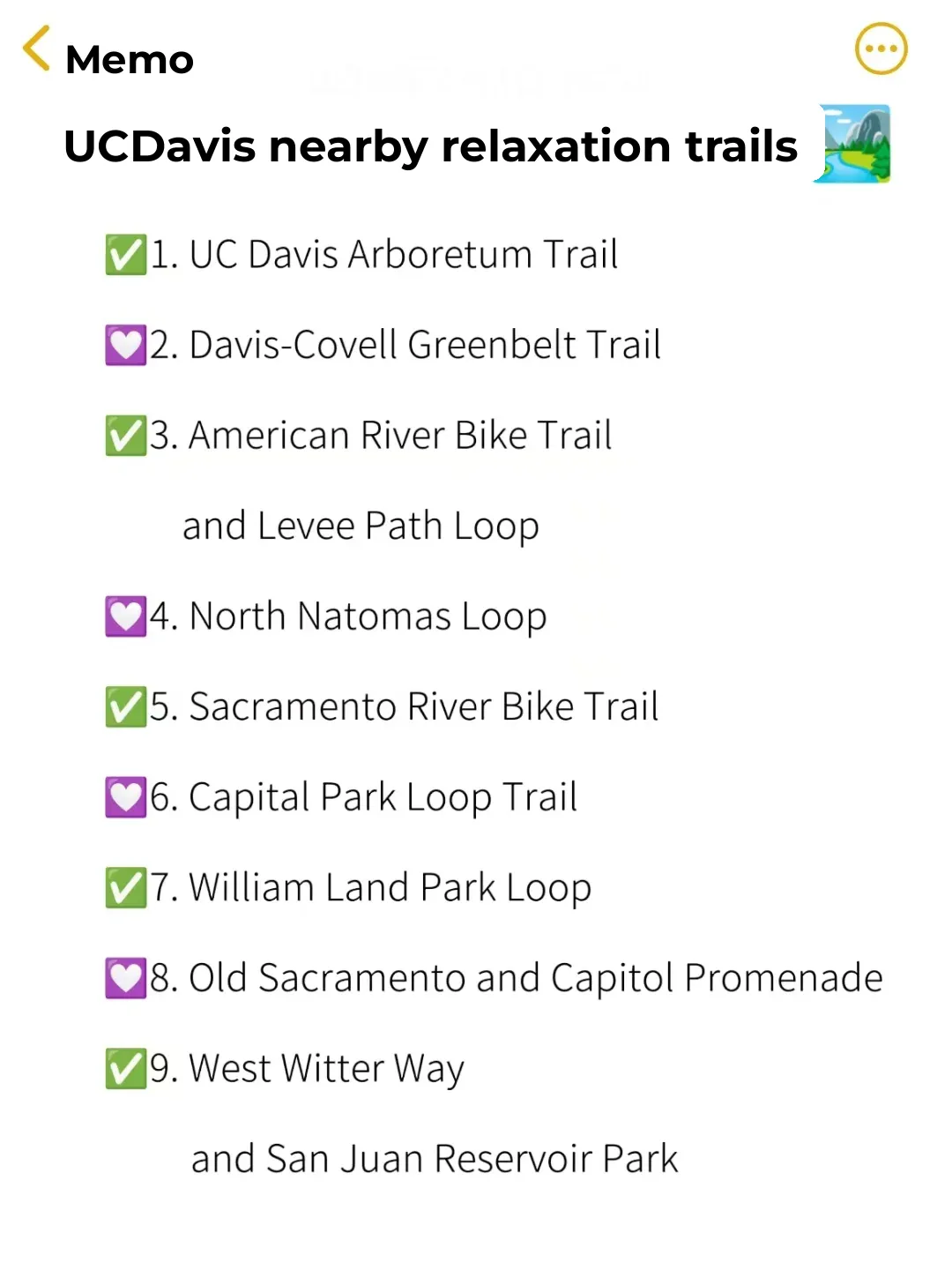Toggle the checkmark on William Land Park Loop
Screen dimensions: 952x1270
pyautogui.click(x=126, y=886)
